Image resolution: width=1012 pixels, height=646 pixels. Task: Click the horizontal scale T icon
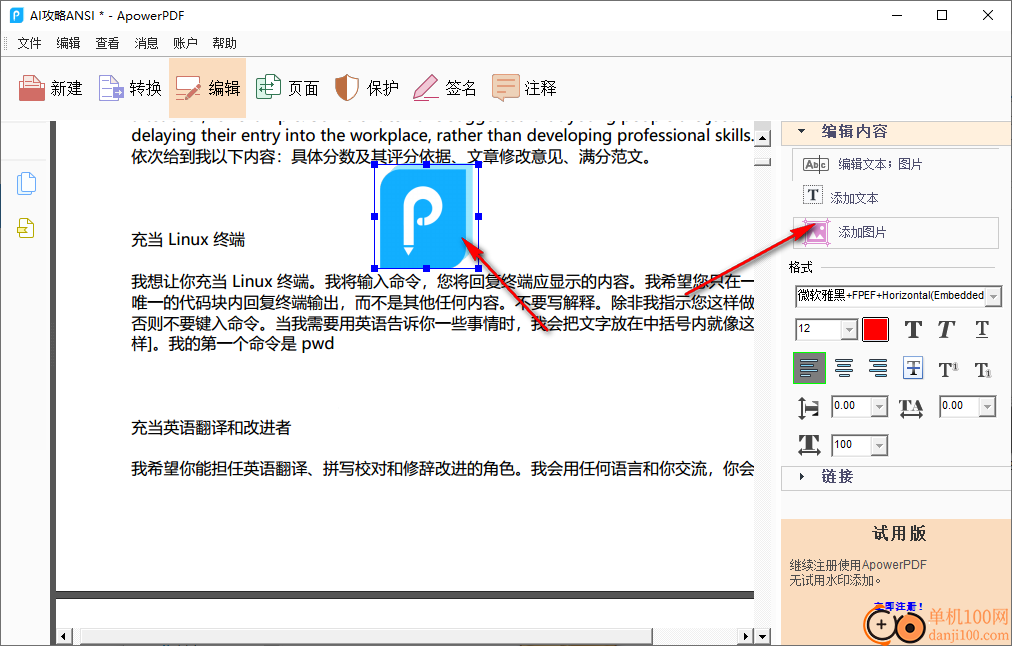pos(809,445)
